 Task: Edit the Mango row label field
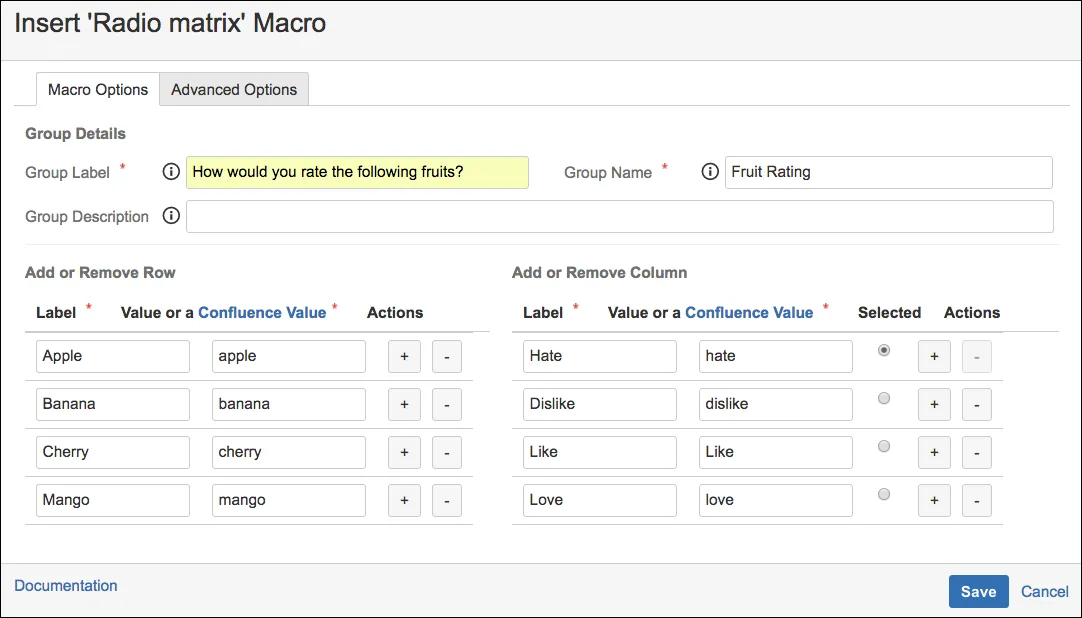tap(113, 500)
